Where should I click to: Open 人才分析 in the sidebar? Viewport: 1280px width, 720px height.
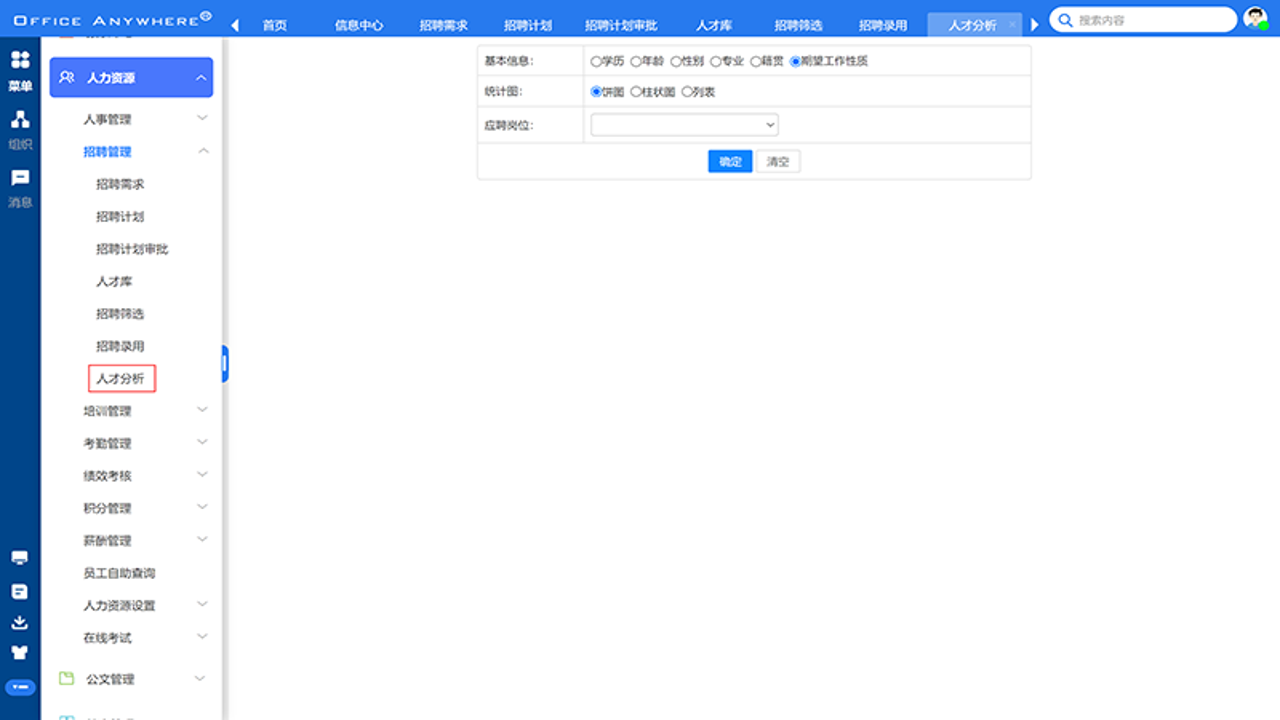pos(121,379)
